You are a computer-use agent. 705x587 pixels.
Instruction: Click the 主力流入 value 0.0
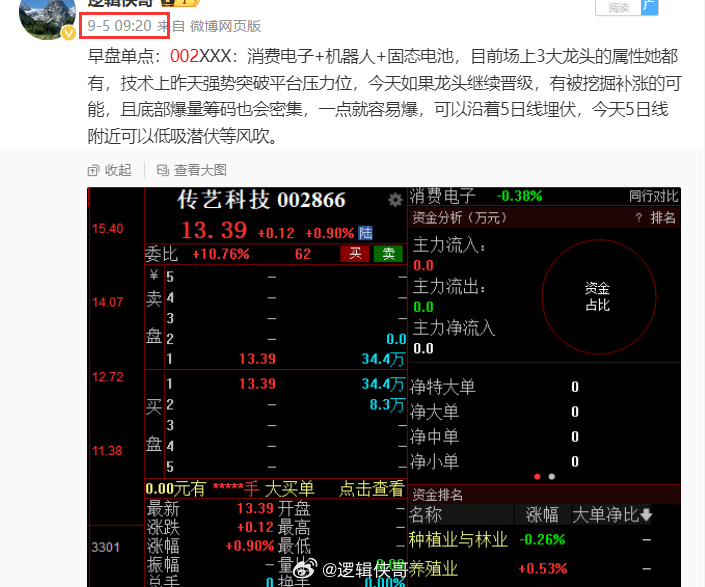tap(423, 266)
